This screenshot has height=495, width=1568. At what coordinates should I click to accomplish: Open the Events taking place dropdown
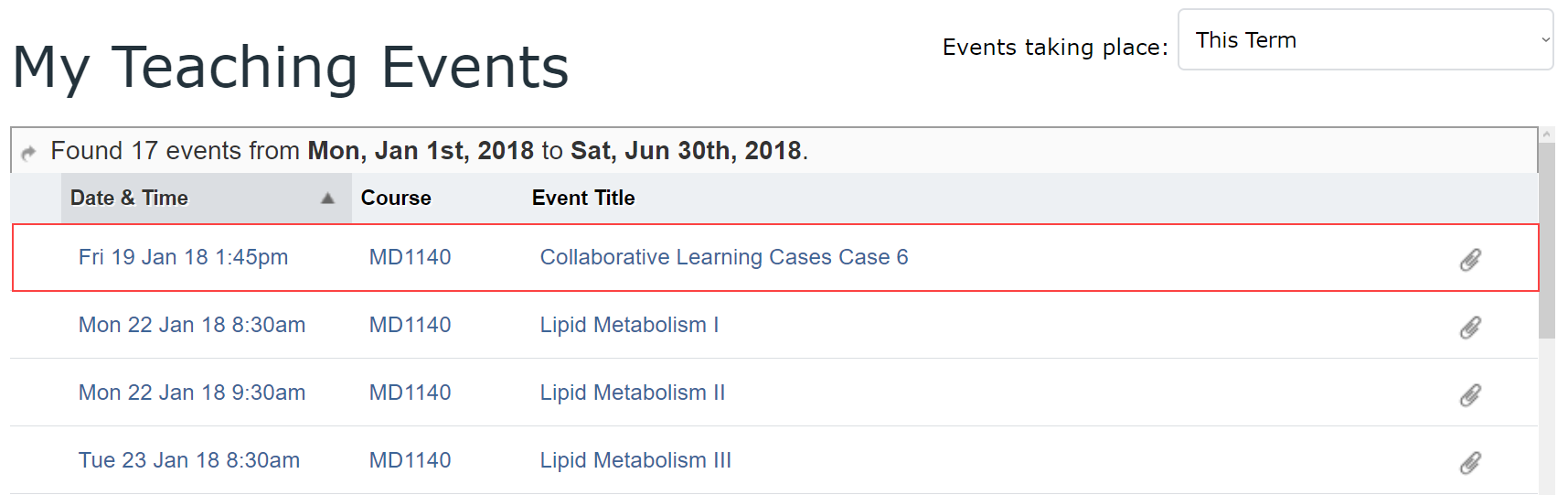coord(1365,40)
